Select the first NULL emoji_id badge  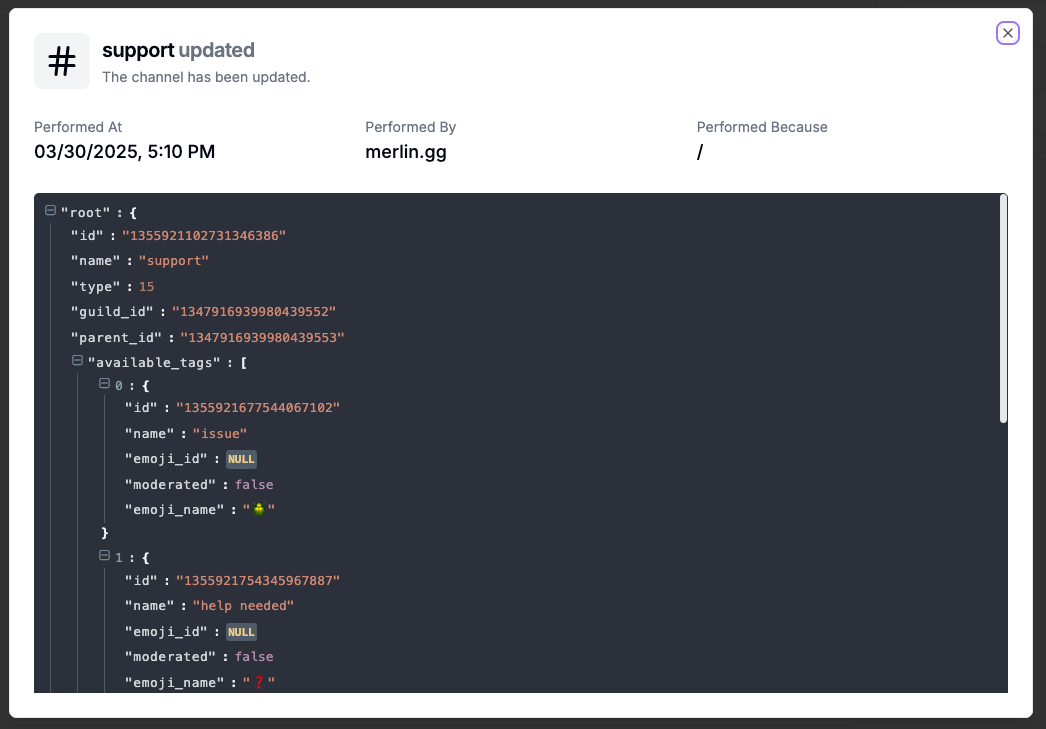click(x=241, y=459)
